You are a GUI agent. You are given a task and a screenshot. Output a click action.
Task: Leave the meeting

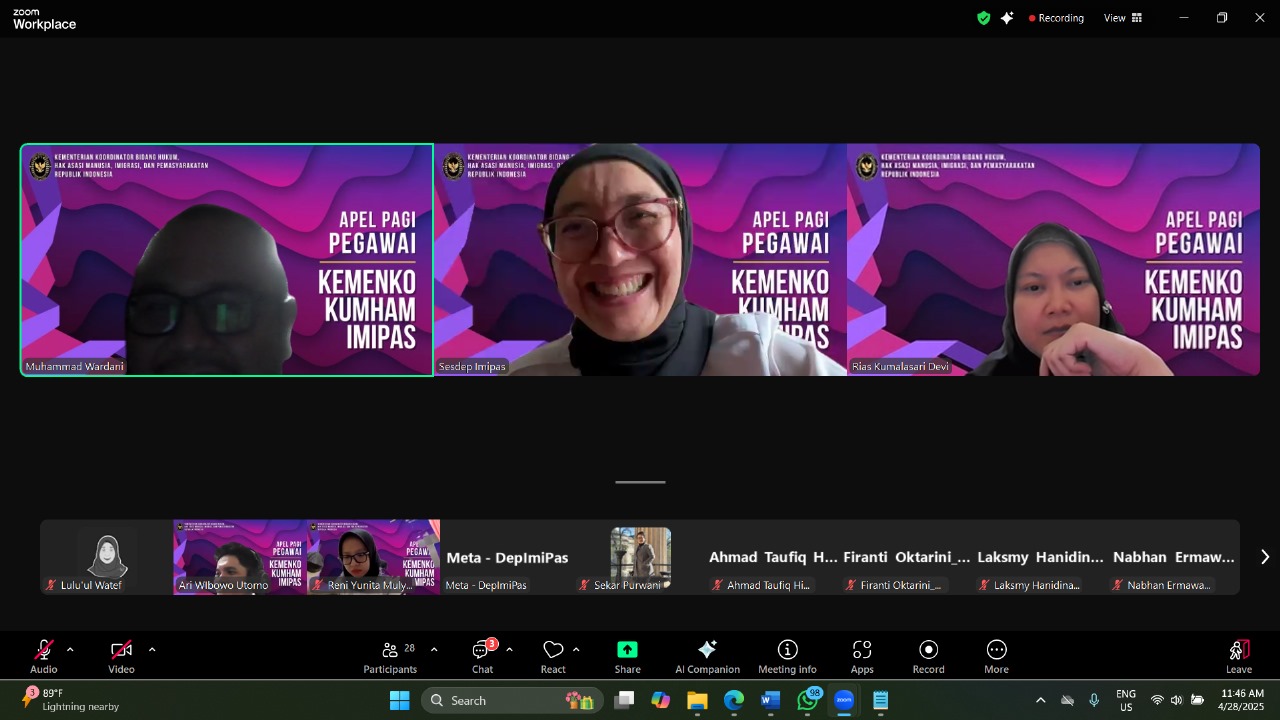click(x=1238, y=656)
